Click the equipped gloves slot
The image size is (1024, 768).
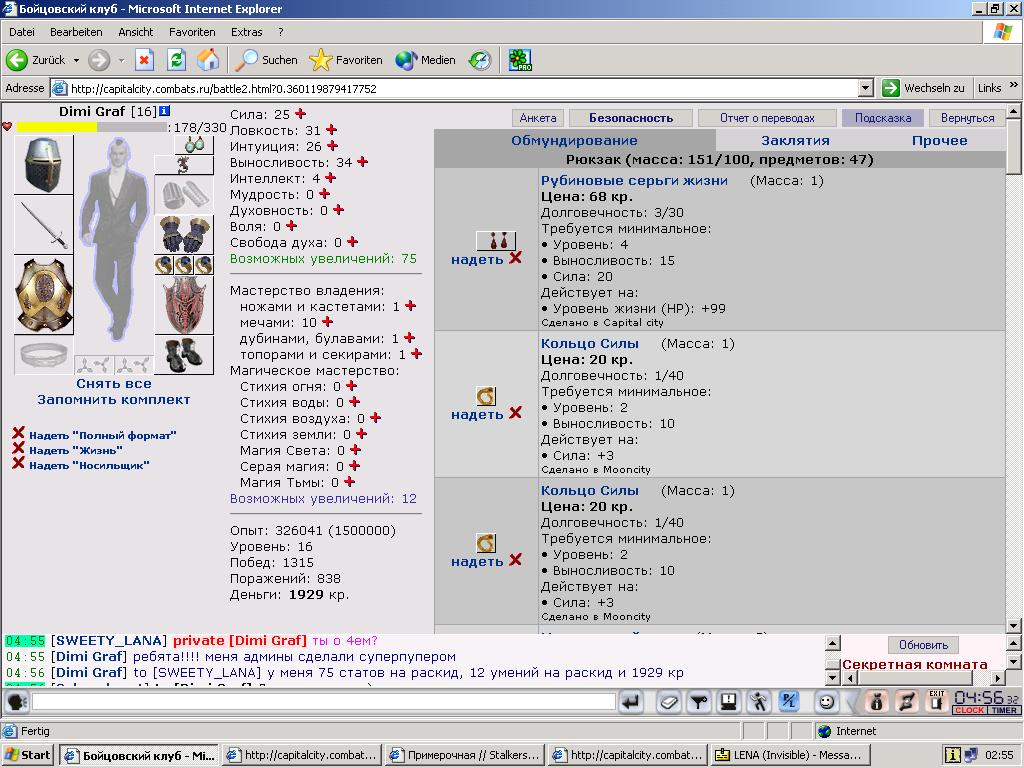tap(184, 234)
